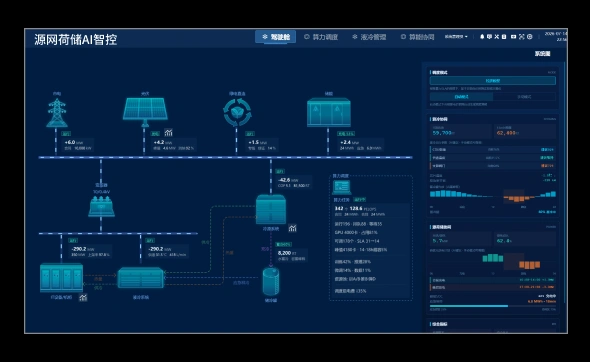Image resolution: width=590 pixels, height=362 pixels.
Task: Open the chart icon beside cooling source unit
Action: [x=292, y=228]
